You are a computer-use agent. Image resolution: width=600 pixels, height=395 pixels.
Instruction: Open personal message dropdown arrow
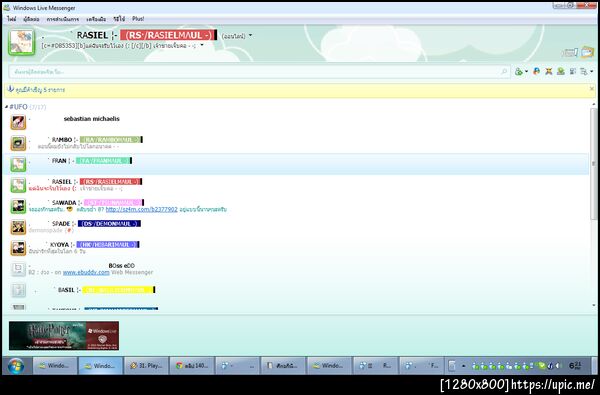coord(202,45)
